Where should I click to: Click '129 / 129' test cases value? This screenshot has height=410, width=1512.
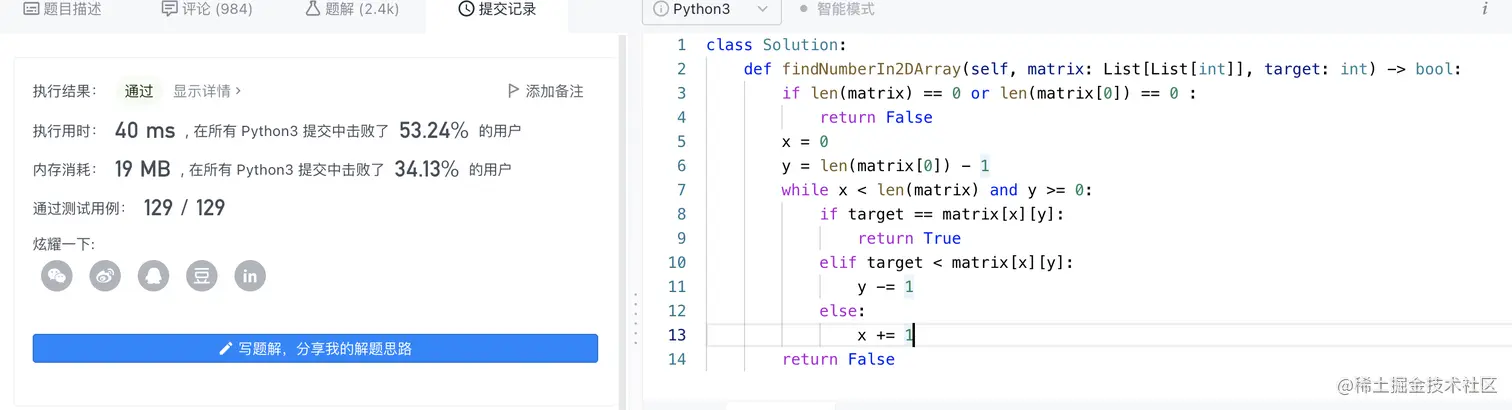[184, 208]
